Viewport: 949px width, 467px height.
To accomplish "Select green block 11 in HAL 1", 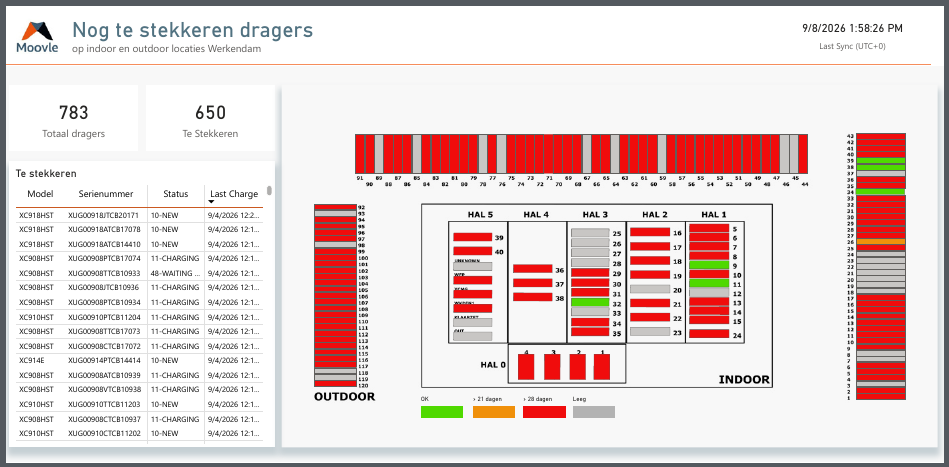I will click(709, 283).
